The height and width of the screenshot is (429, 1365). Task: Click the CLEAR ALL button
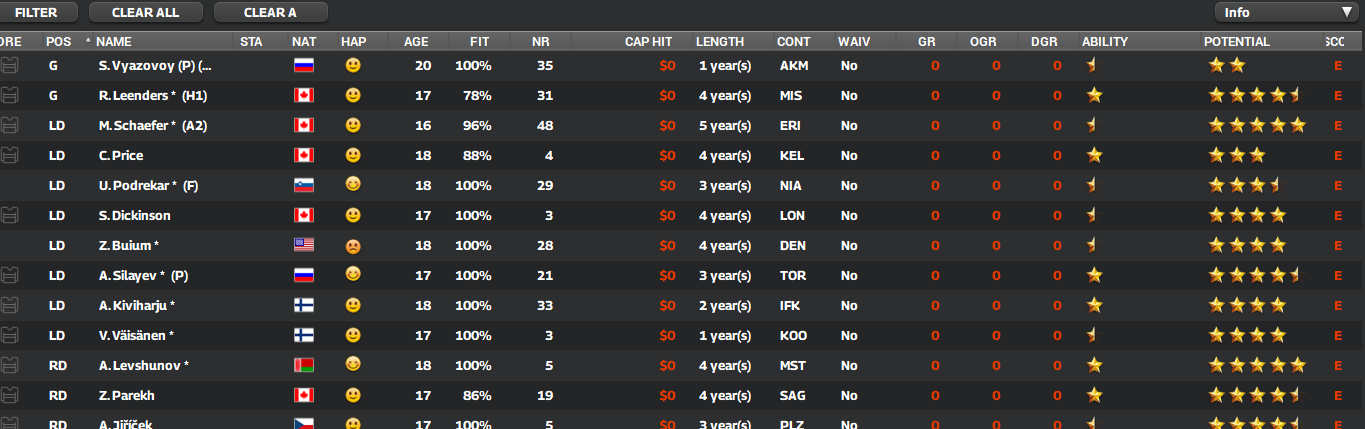[147, 13]
